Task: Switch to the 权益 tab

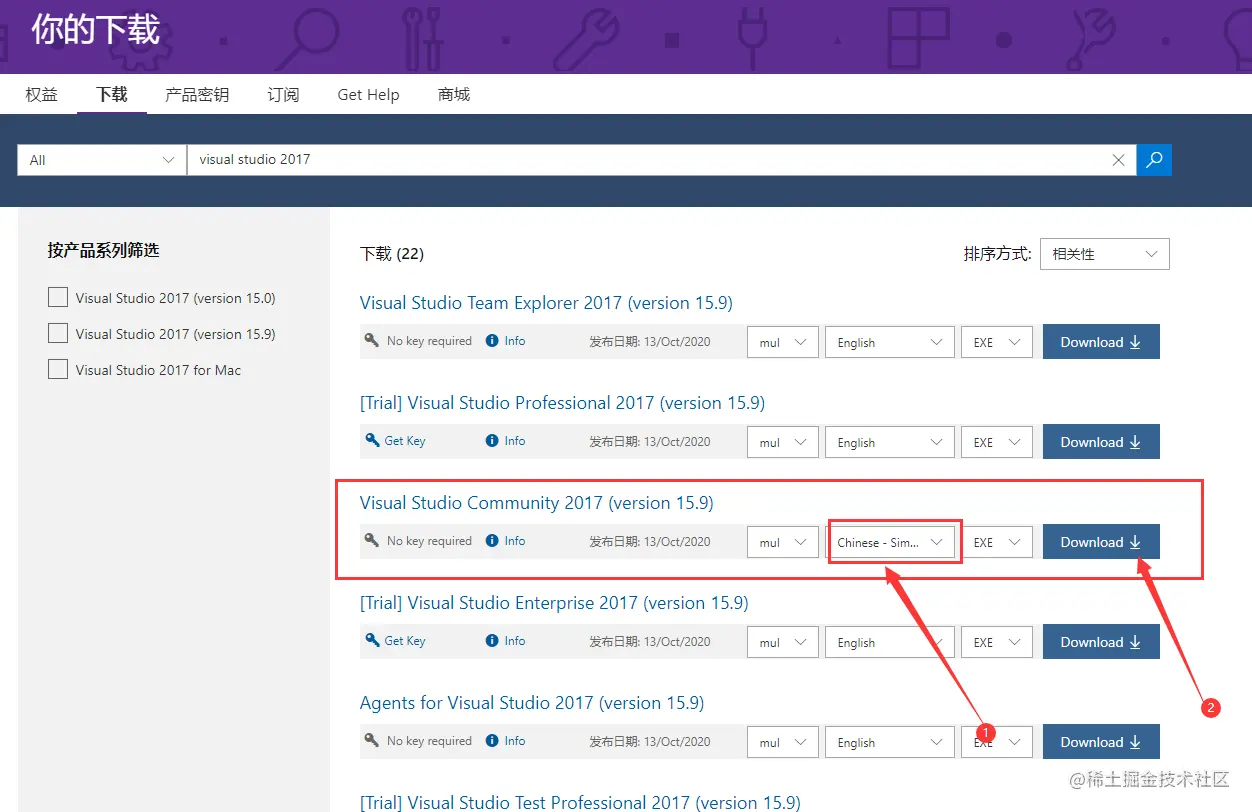Action: [42, 95]
